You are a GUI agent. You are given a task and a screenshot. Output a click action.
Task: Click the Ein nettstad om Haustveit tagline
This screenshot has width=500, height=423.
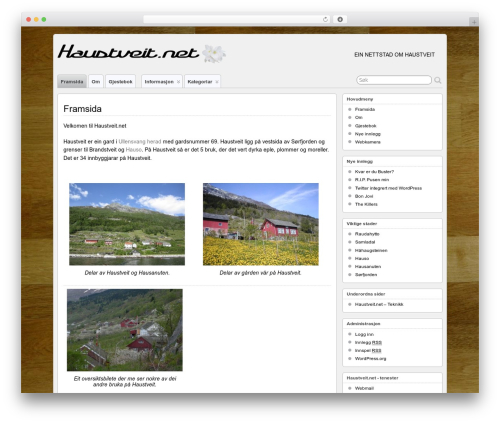[x=394, y=54]
